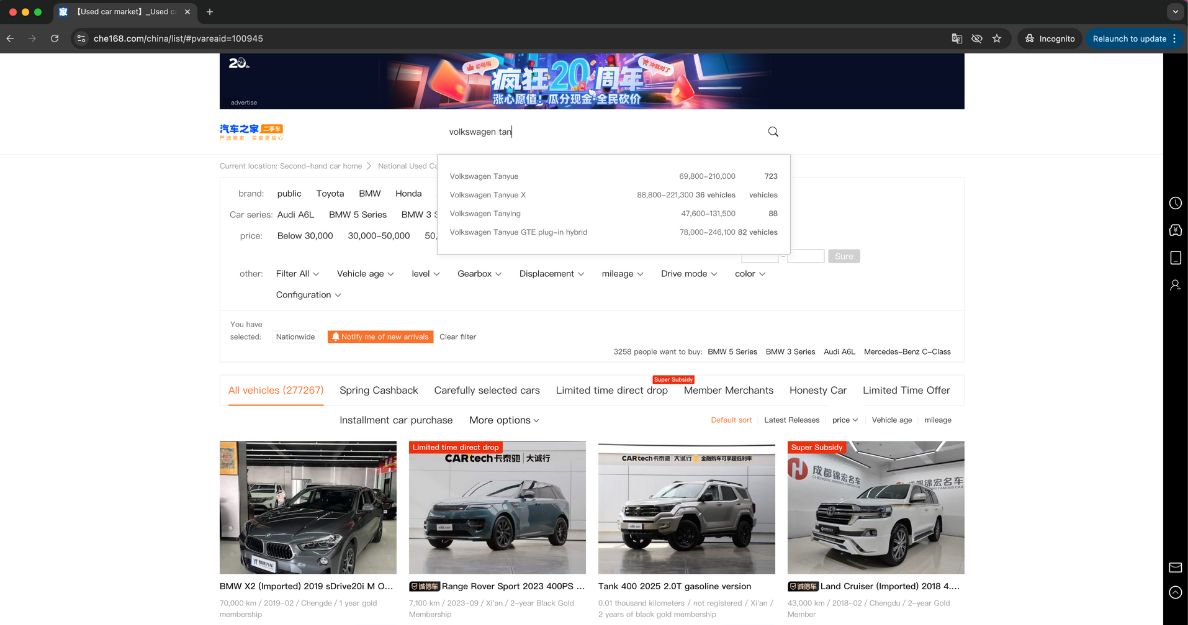Screen dimensions: 1188x625
Task: Filter by Audi A6L car series
Action: [295, 215]
